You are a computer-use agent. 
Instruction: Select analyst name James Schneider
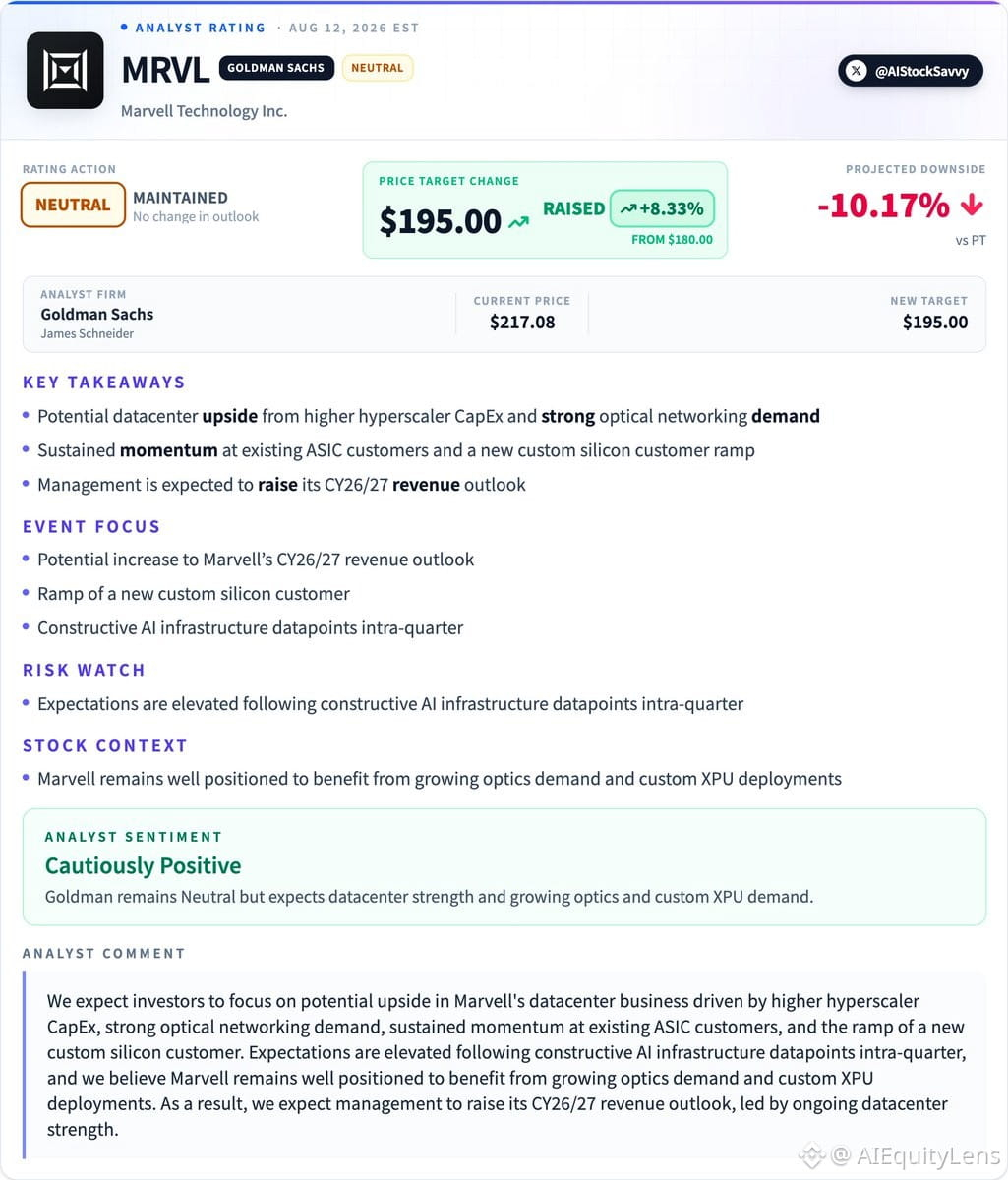coord(88,333)
